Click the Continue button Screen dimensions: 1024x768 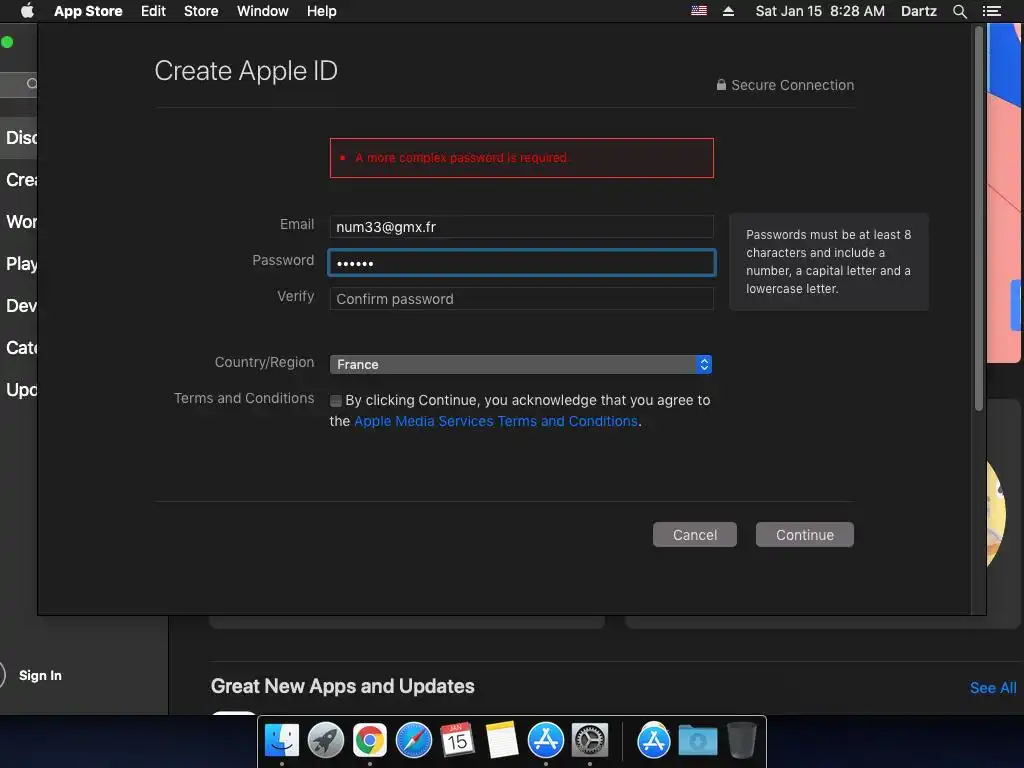(805, 535)
